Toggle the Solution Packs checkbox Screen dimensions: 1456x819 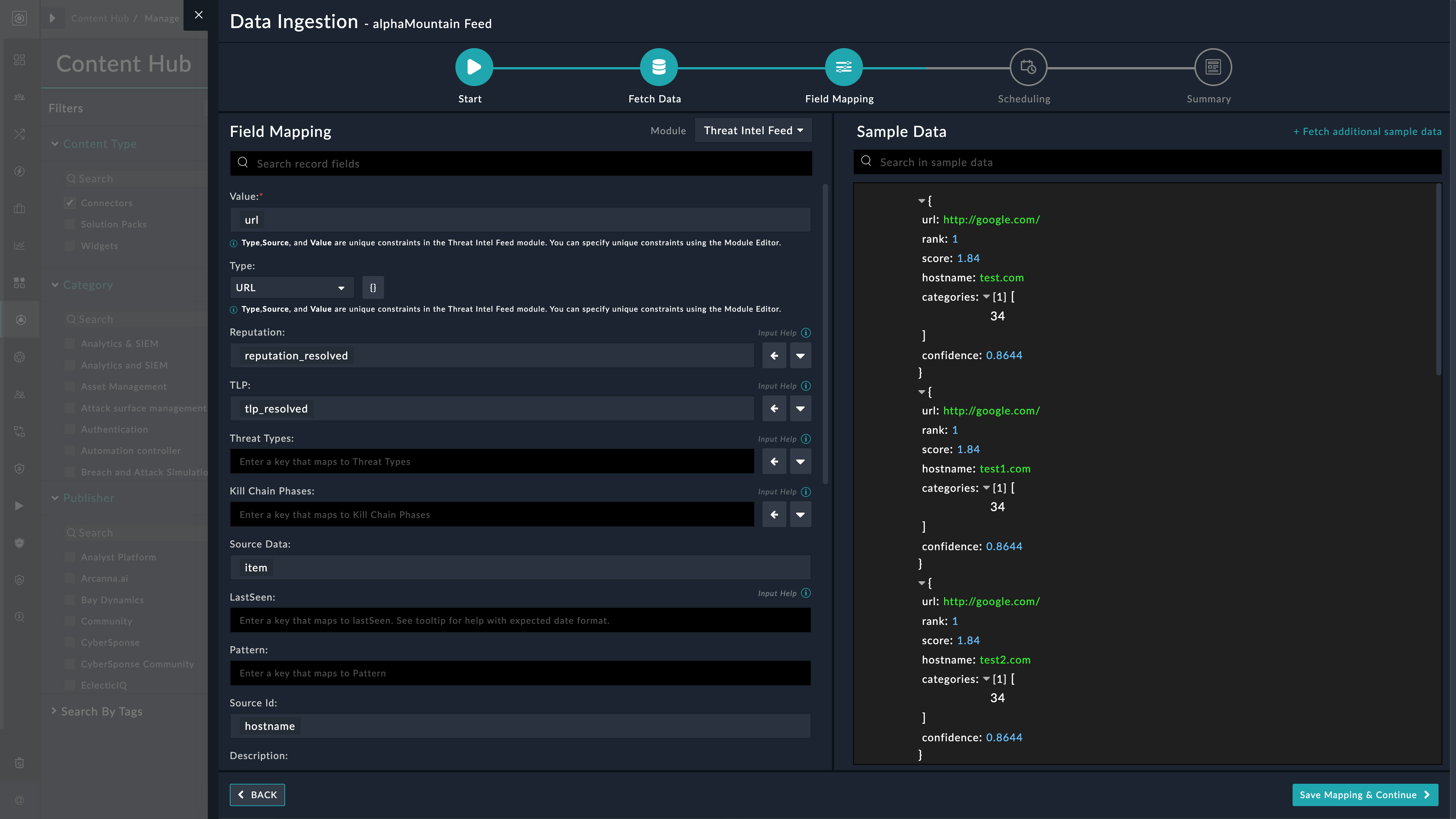[x=69, y=224]
